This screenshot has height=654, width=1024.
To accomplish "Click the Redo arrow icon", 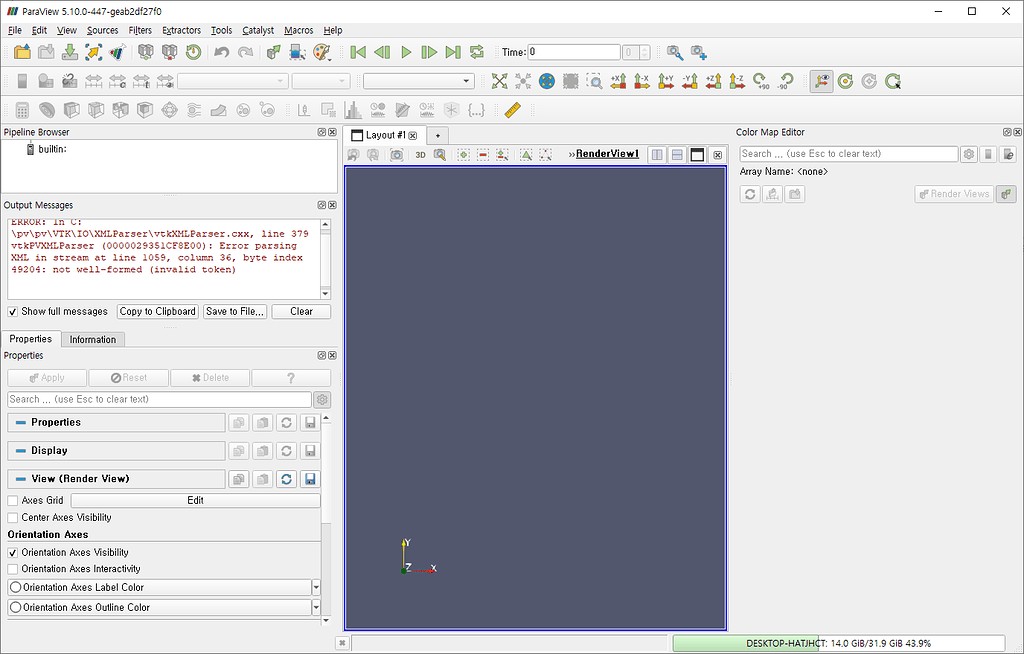I will [246, 52].
